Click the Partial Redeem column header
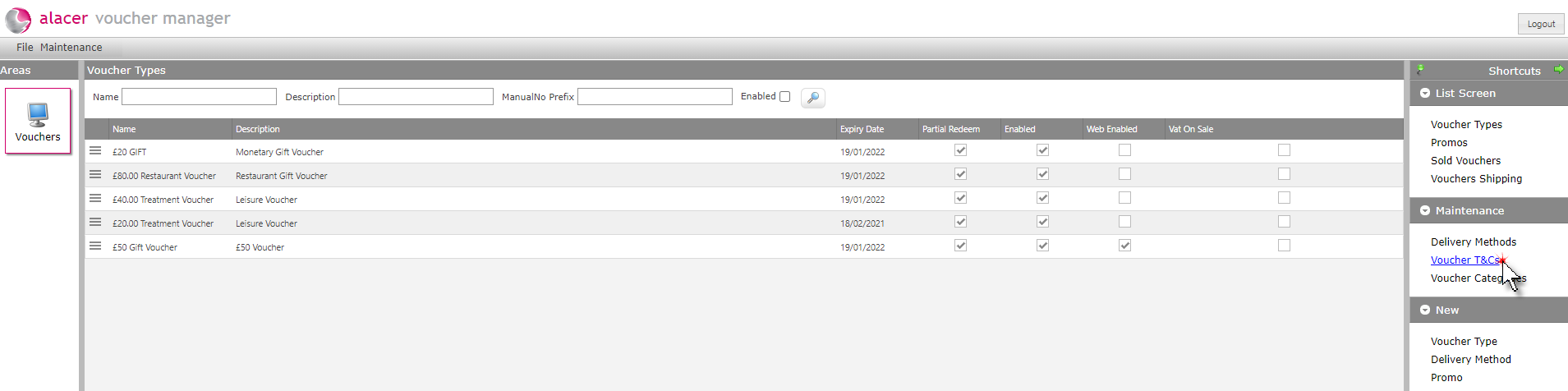Screen dimensions: 1568x391 (x=950, y=129)
